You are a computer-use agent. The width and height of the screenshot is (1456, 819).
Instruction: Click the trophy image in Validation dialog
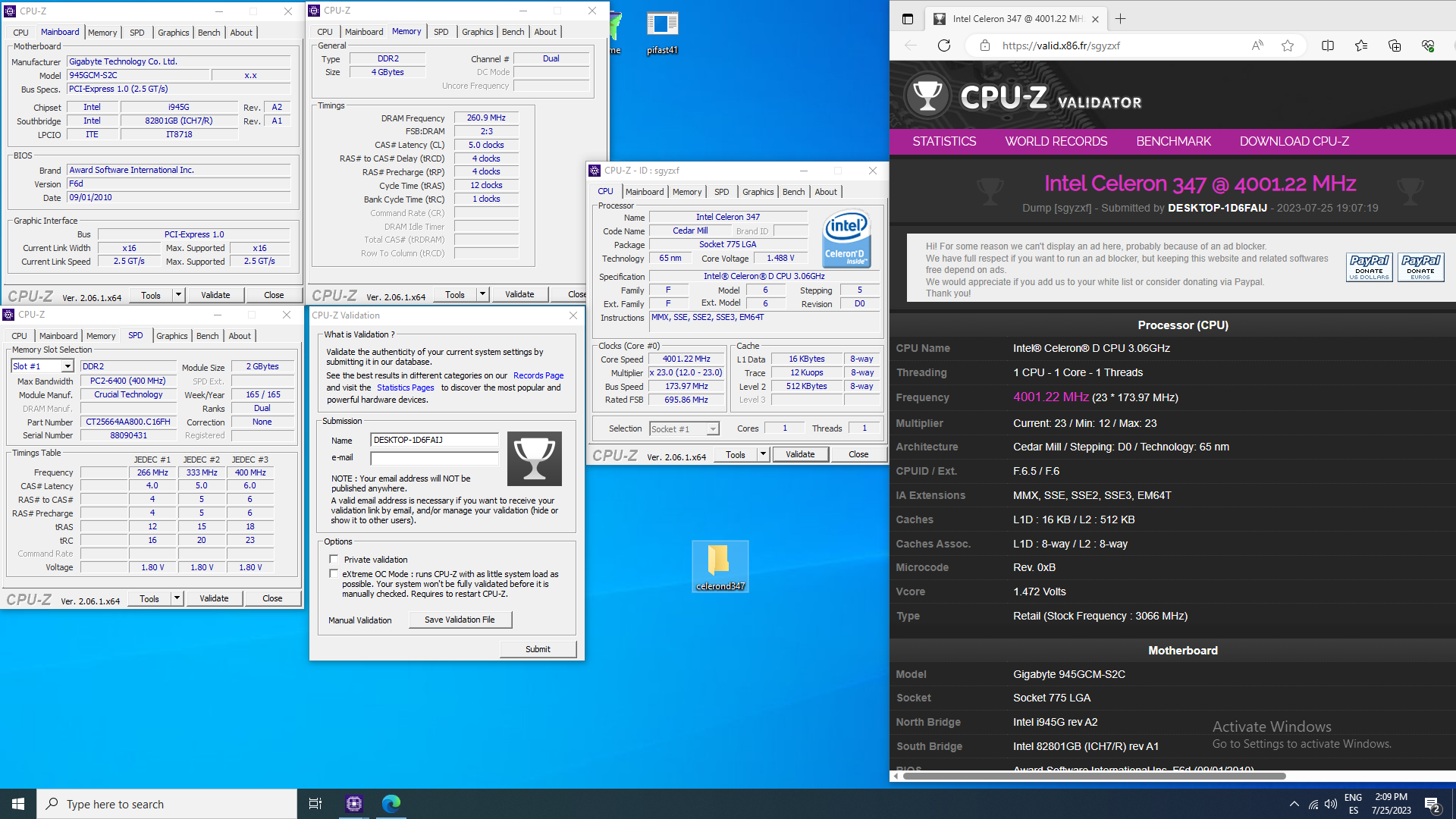(534, 459)
